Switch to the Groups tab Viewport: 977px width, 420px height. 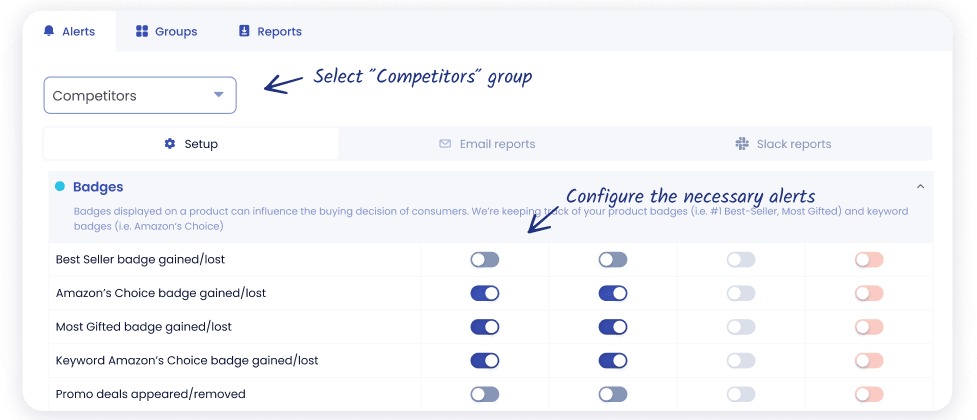click(x=167, y=32)
